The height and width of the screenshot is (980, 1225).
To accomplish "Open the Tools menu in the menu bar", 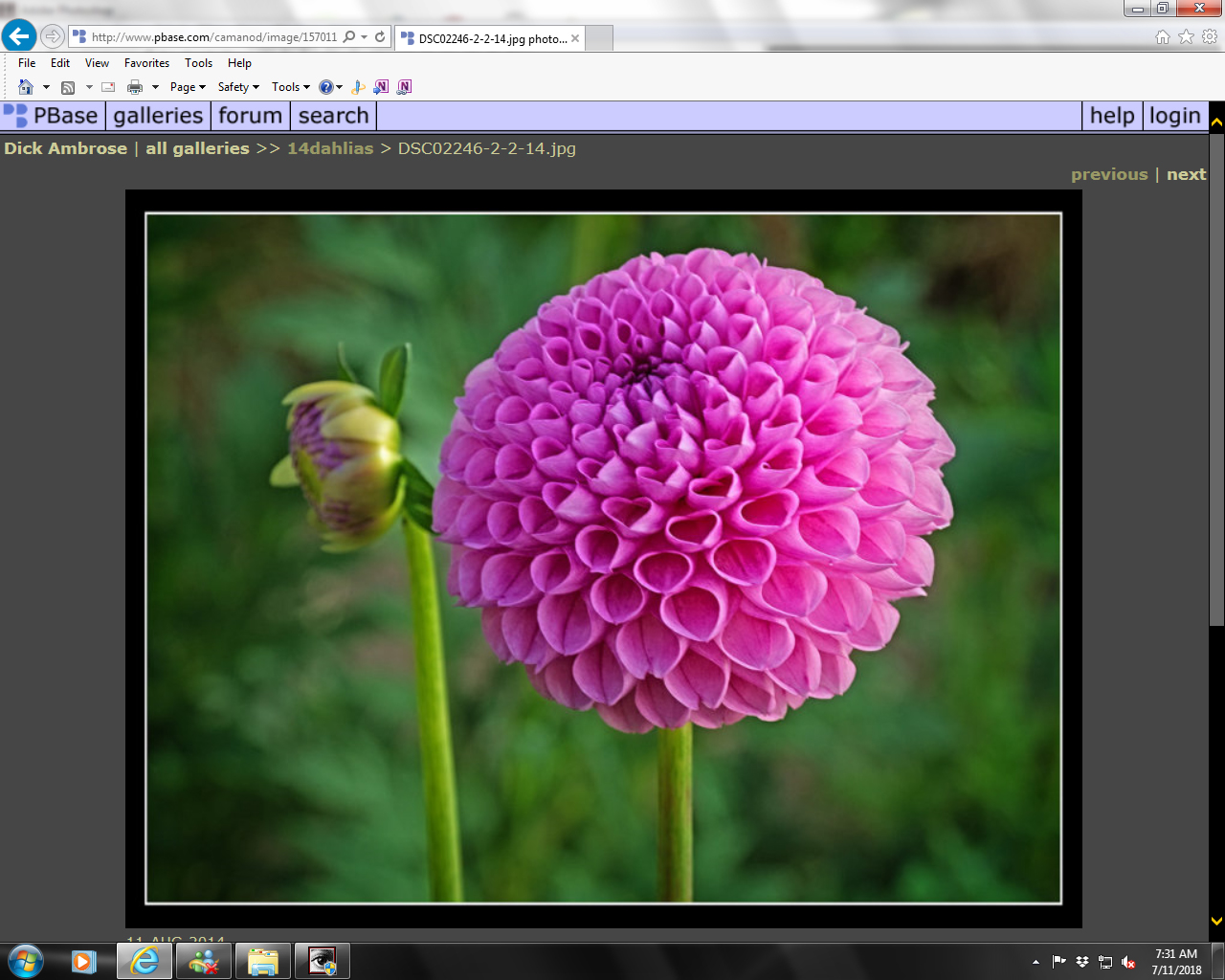I will tap(198, 63).
